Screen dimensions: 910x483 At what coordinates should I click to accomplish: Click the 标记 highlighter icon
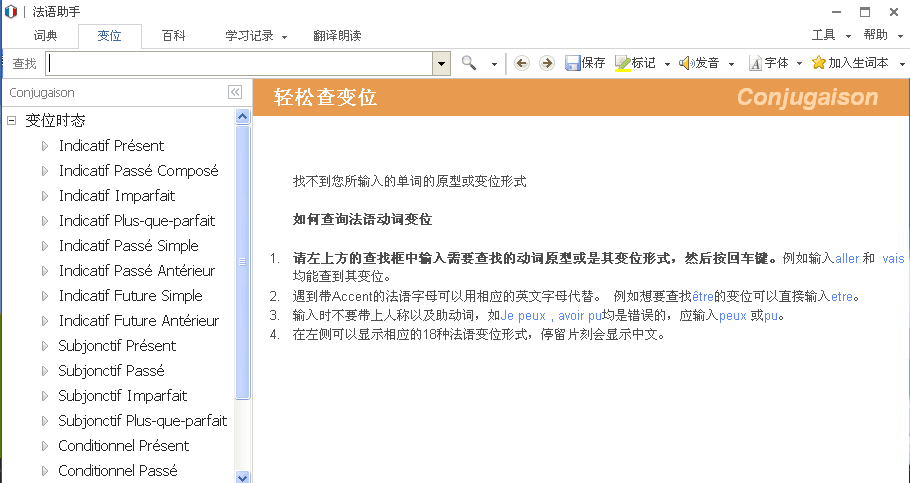click(622, 63)
